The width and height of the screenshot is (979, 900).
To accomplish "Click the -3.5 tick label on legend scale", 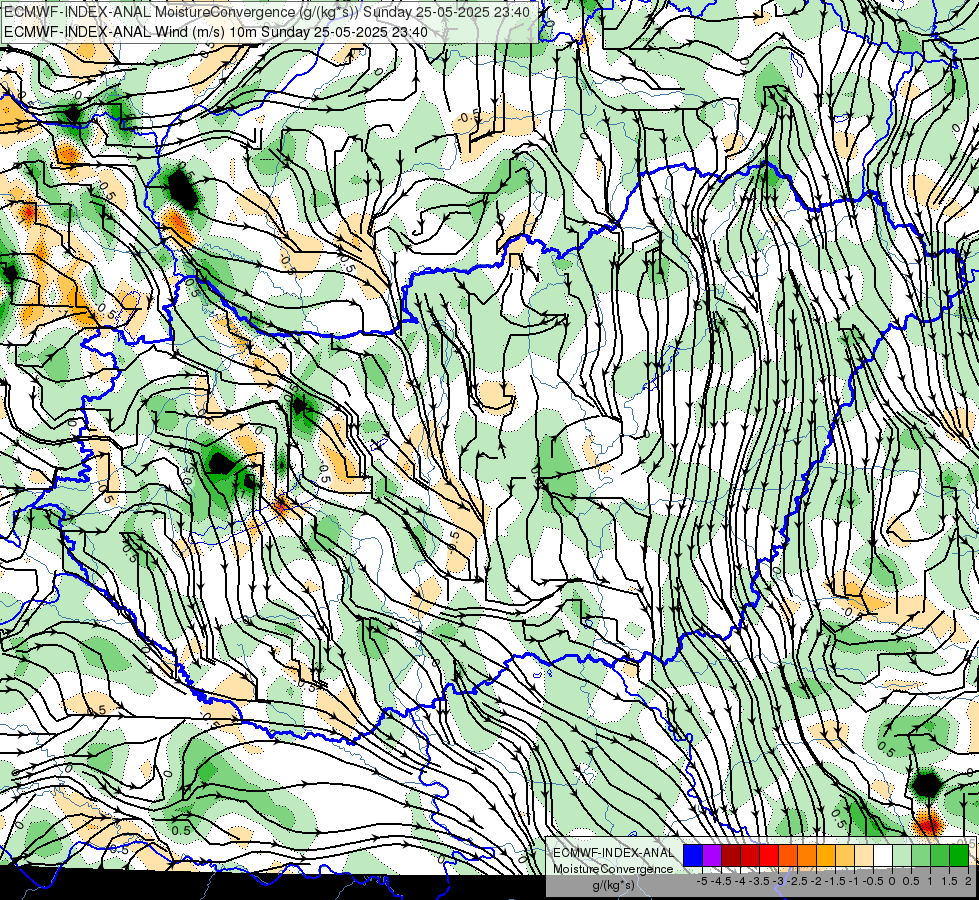I will coord(759,881).
